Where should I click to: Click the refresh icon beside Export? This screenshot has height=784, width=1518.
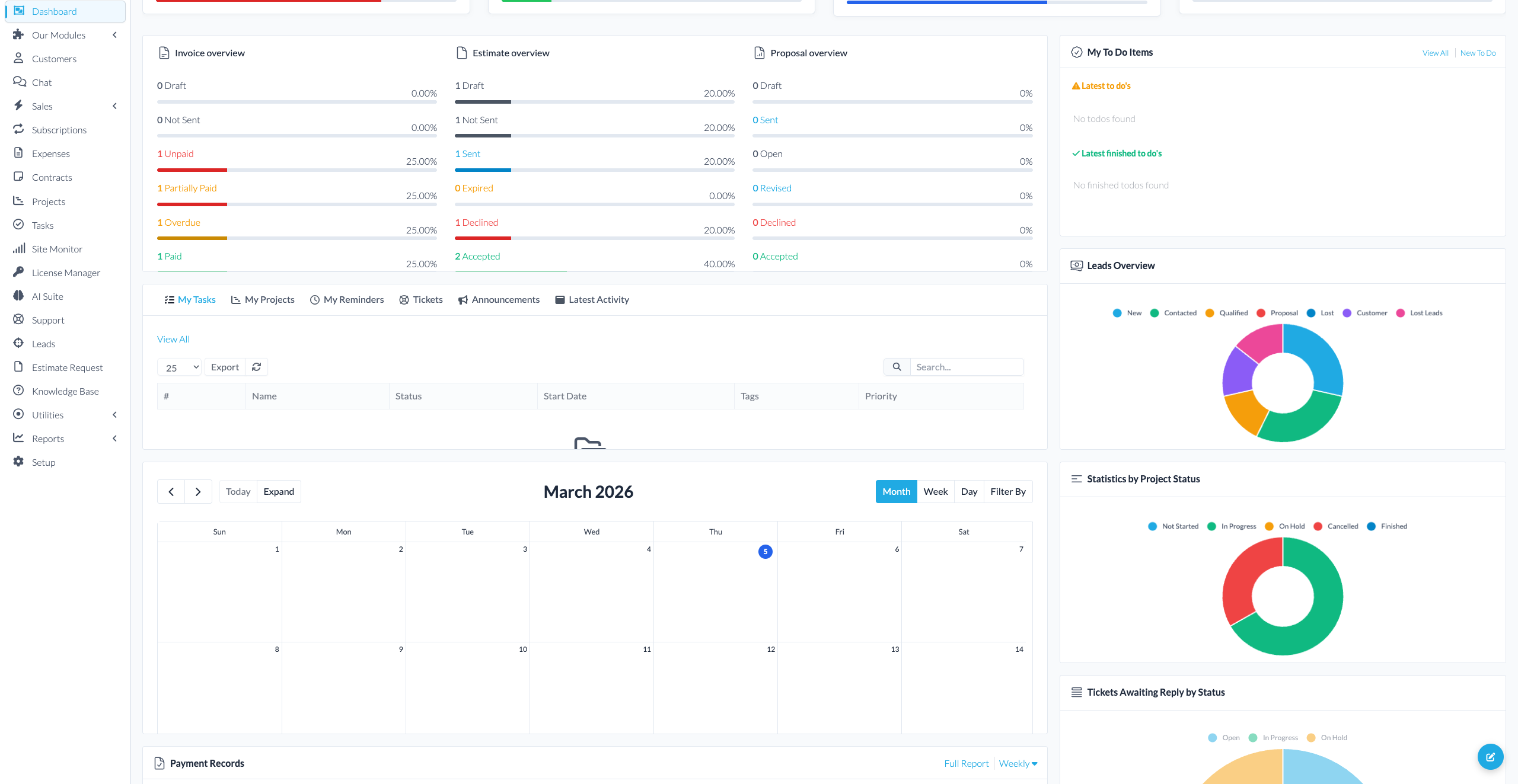pos(256,367)
